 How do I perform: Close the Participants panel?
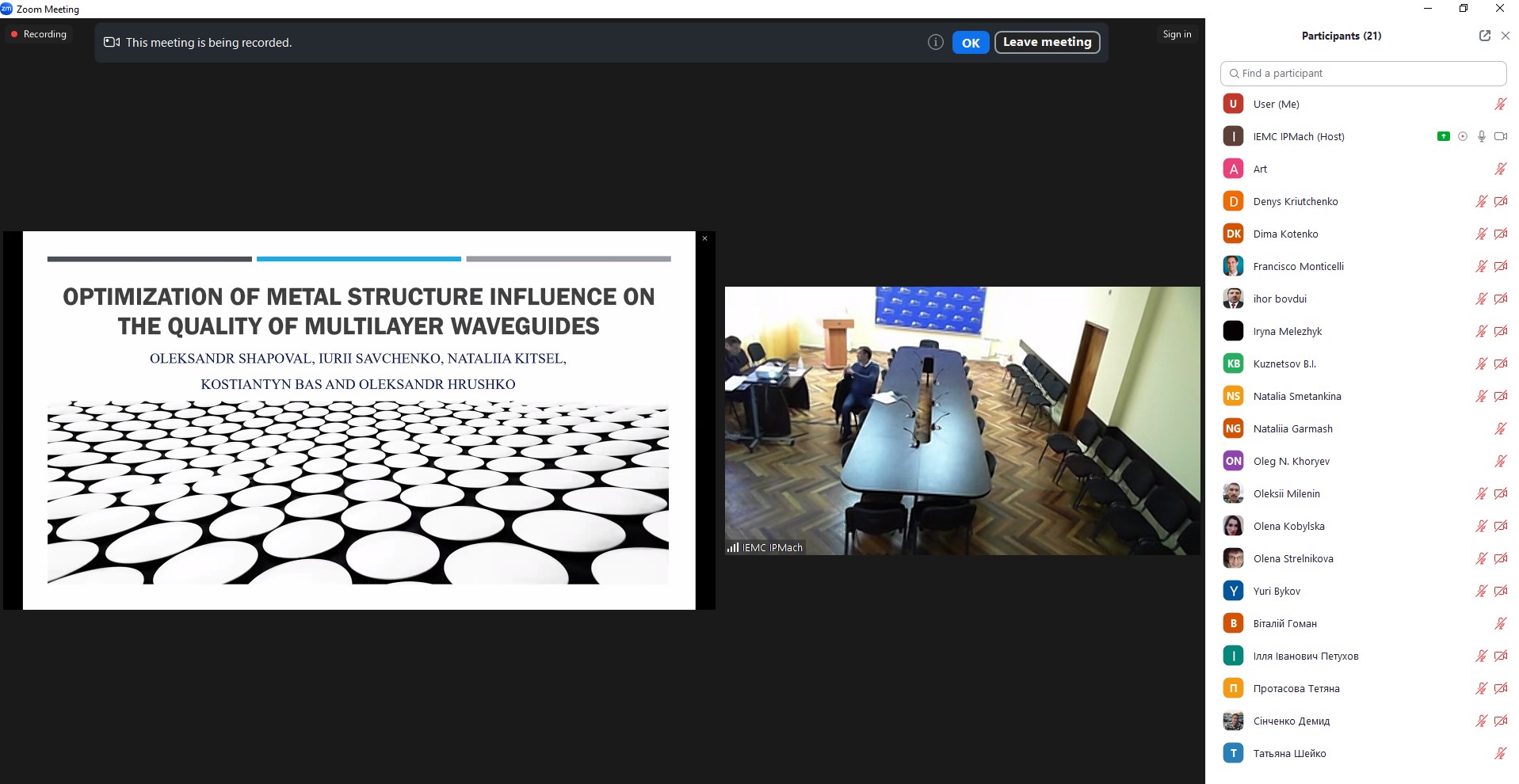pyautogui.click(x=1506, y=36)
